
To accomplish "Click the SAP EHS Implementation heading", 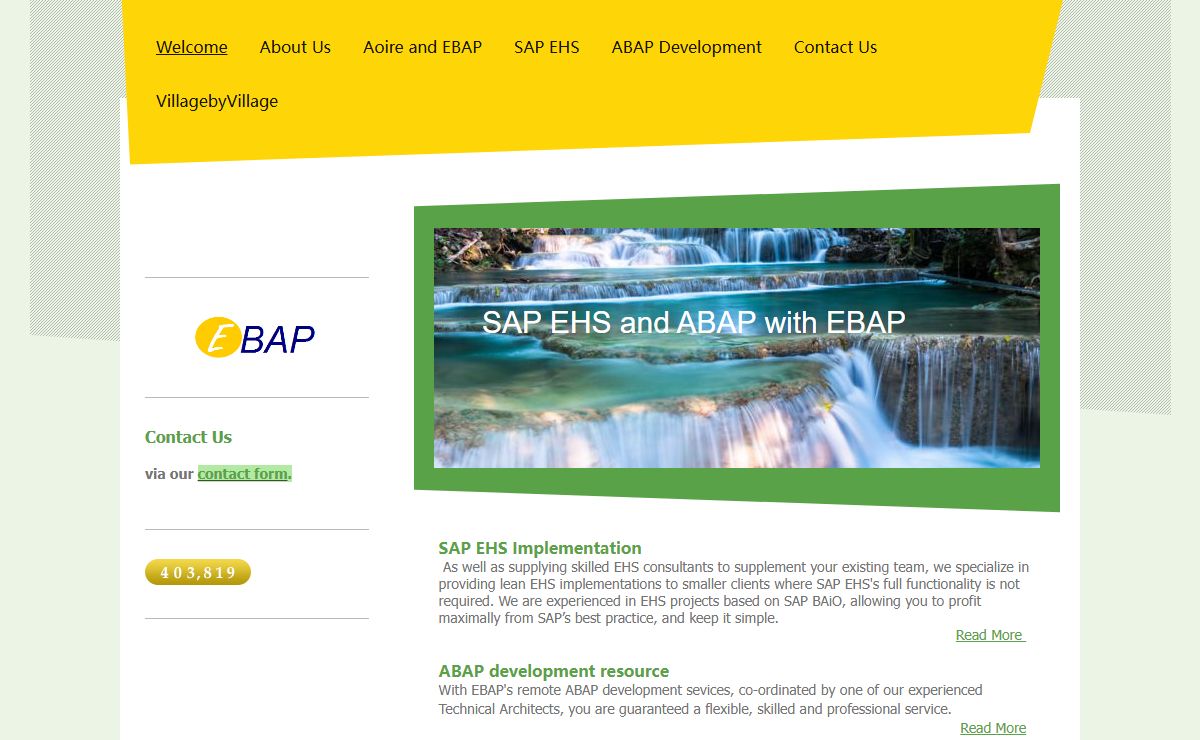I will 540,548.
